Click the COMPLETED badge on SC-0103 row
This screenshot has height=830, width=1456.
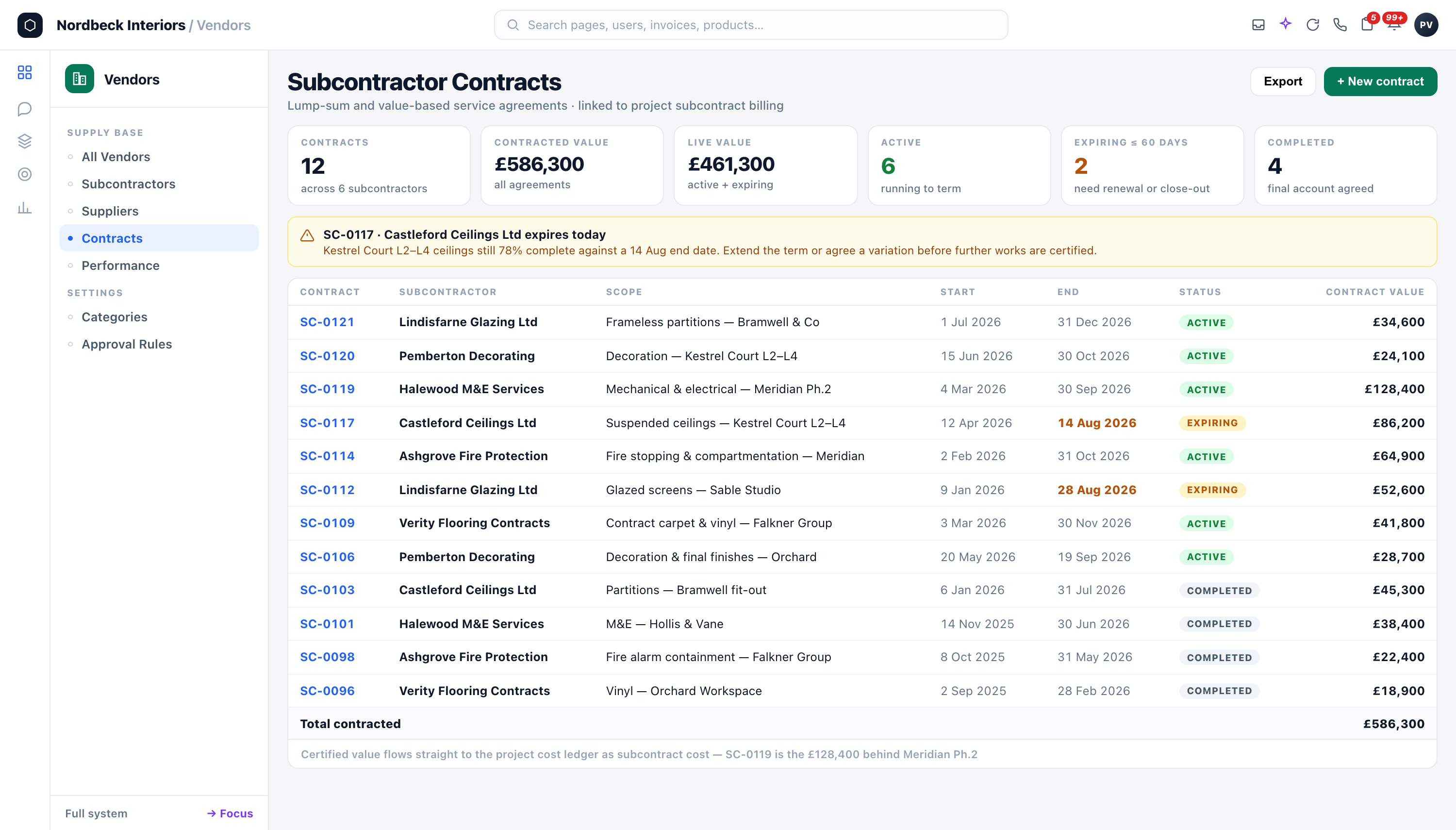click(x=1219, y=591)
